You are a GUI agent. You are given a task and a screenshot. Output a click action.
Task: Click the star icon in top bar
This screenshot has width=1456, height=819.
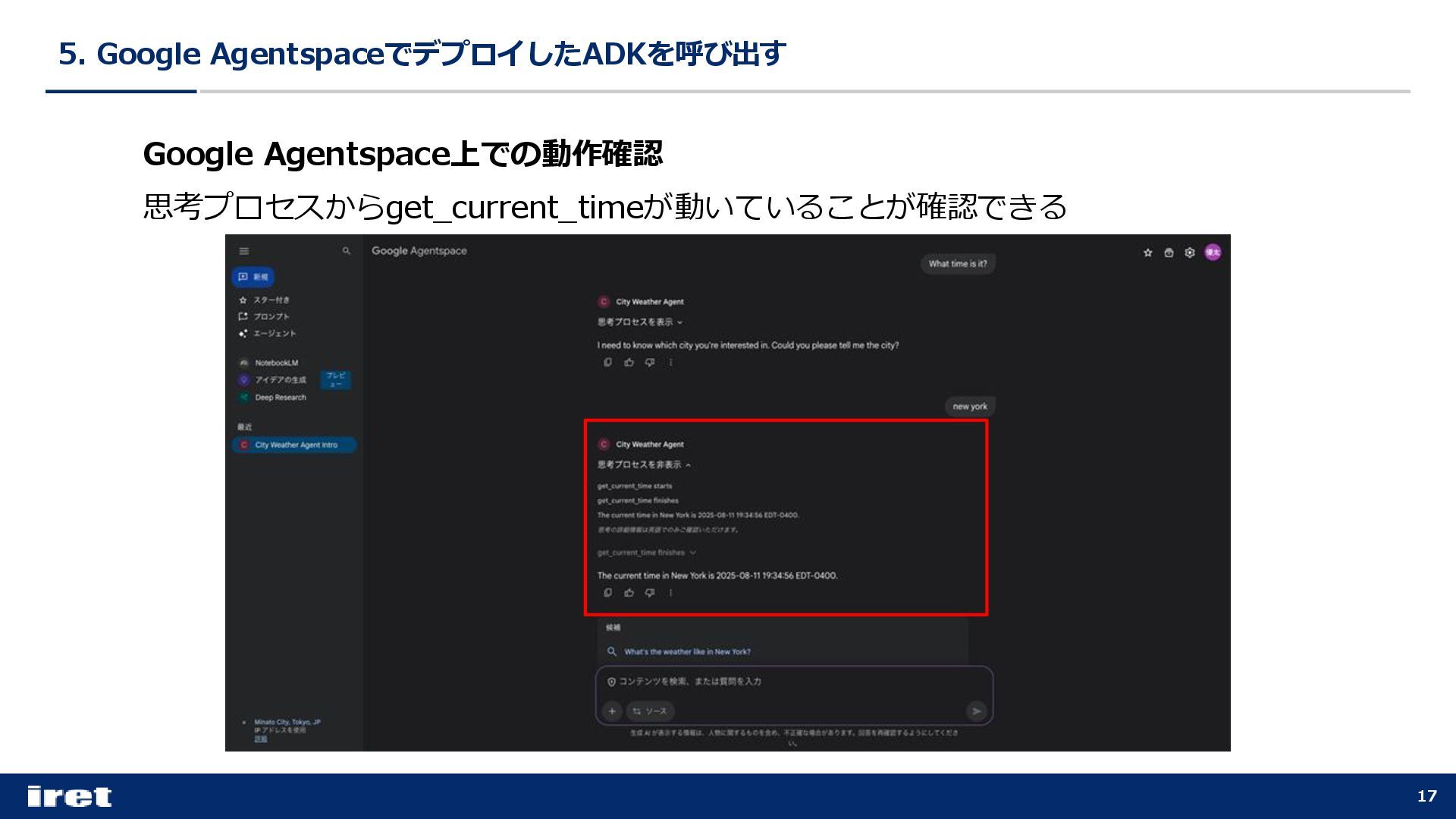click(x=1147, y=253)
